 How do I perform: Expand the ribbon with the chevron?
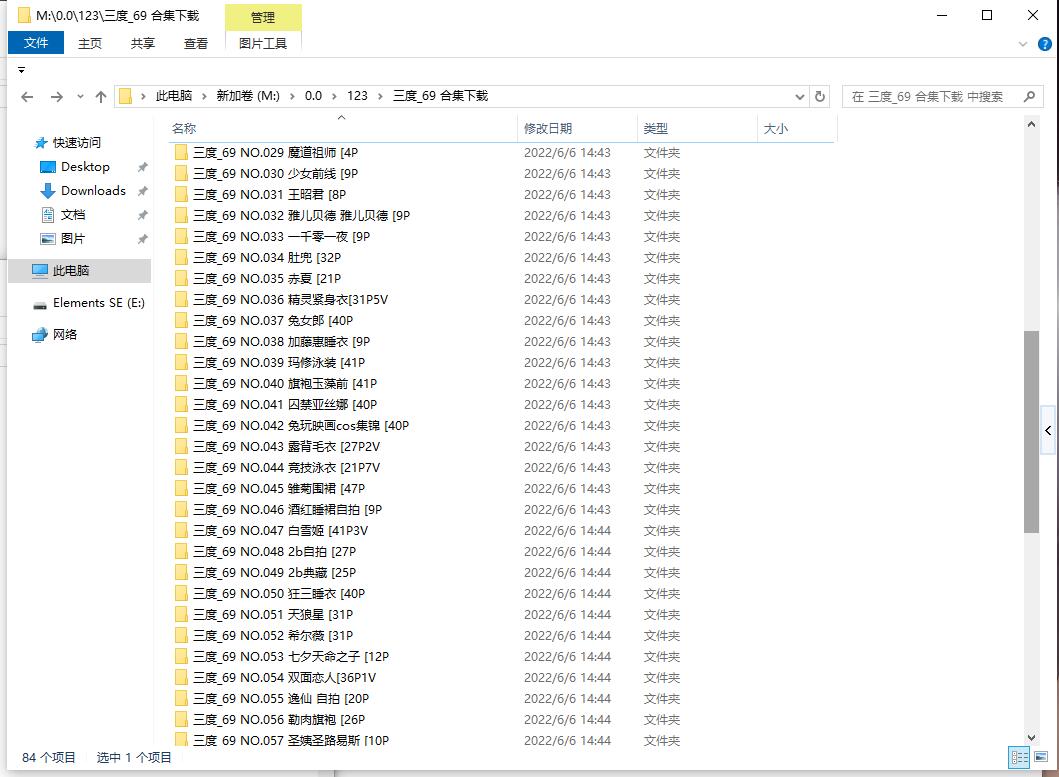(x=1023, y=44)
